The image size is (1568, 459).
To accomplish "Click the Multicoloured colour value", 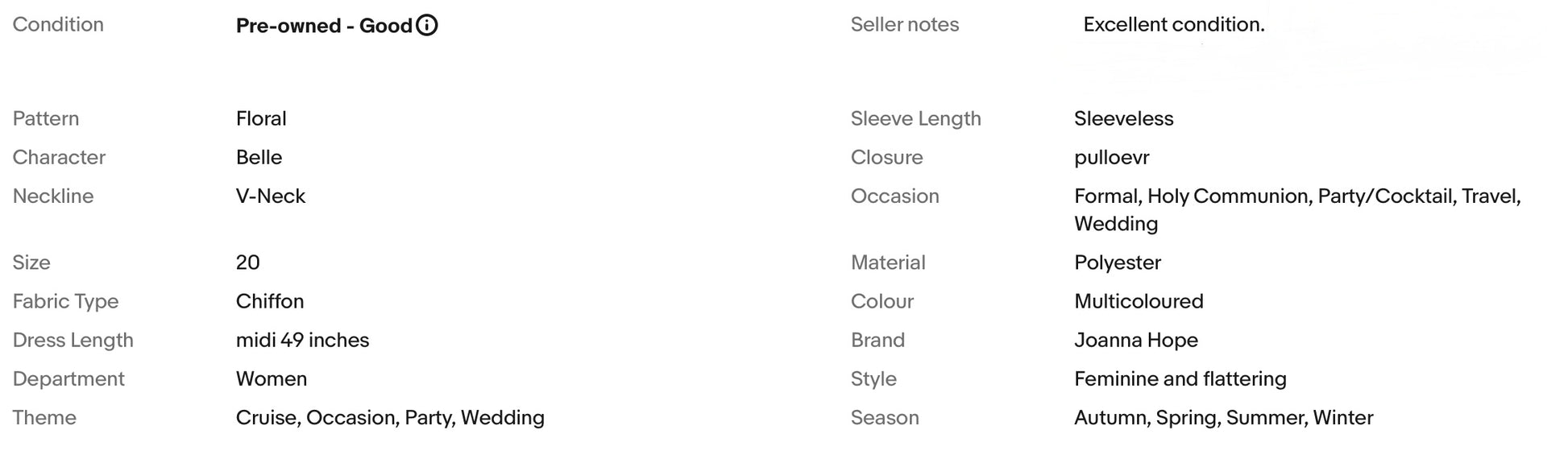I will 1139,301.
